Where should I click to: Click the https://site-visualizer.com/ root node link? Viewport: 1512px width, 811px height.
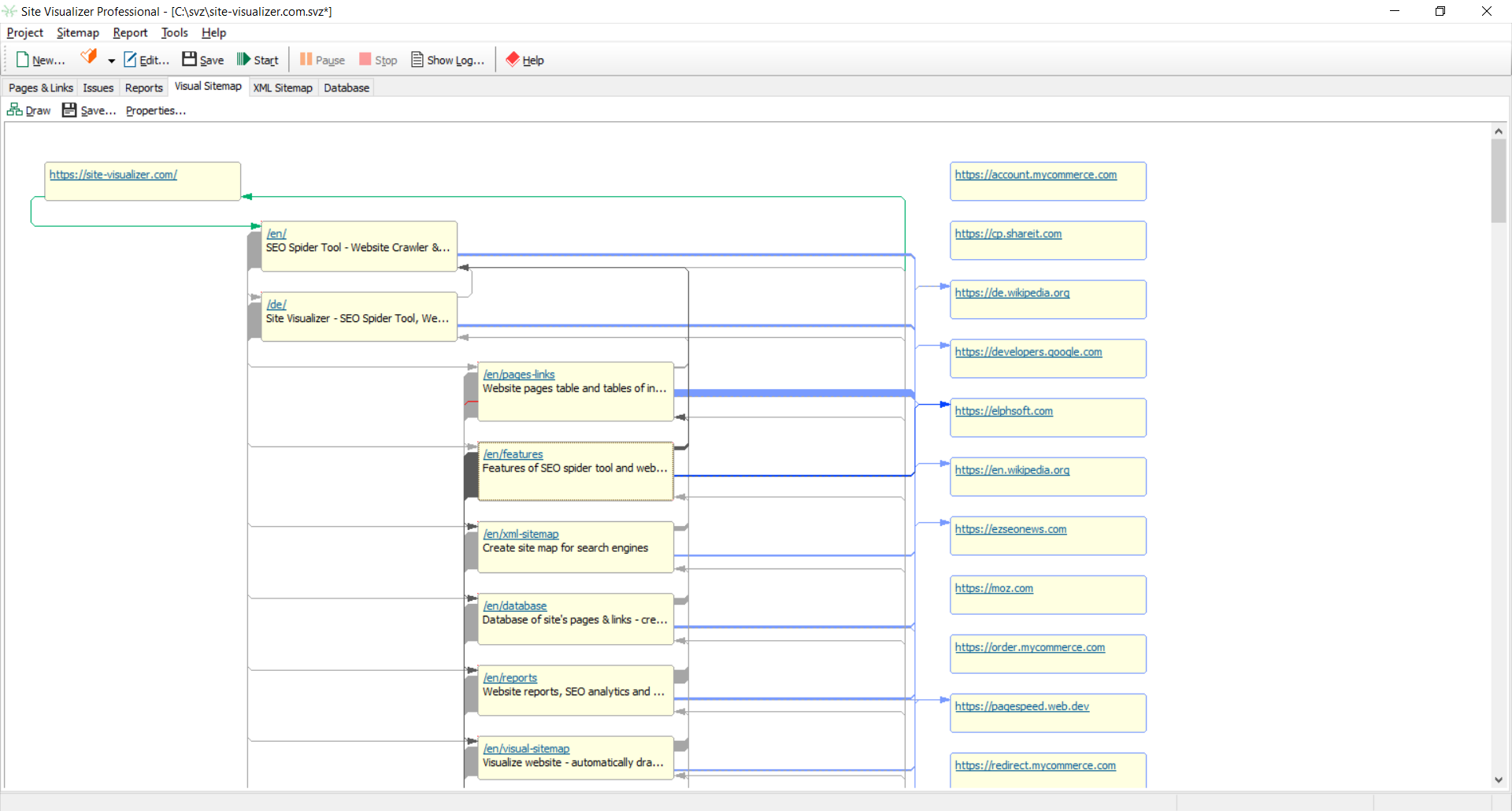click(x=113, y=175)
